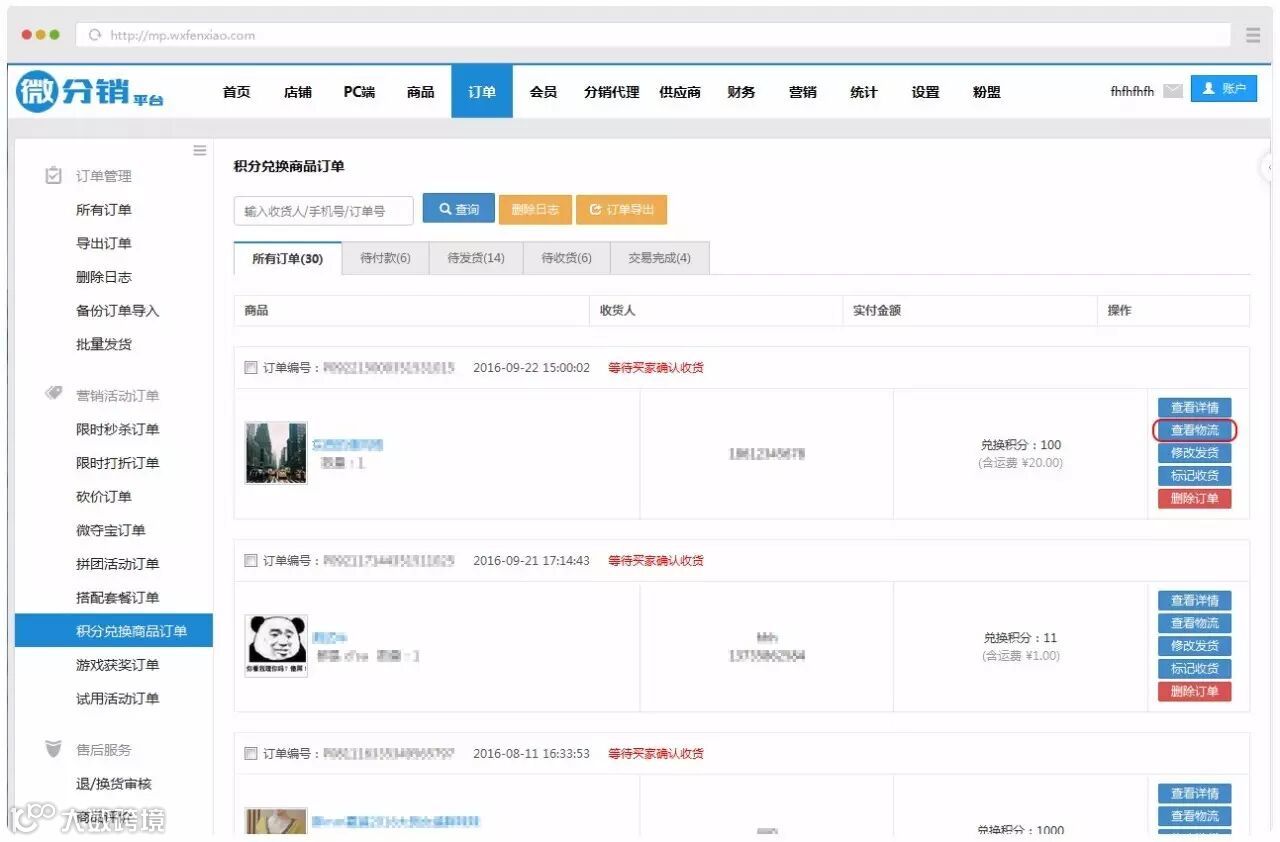This screenshot has height=842, width=1280.
Task: Open 游戏获奖订单 in the sidebar
Action: [x=118, y=665]
